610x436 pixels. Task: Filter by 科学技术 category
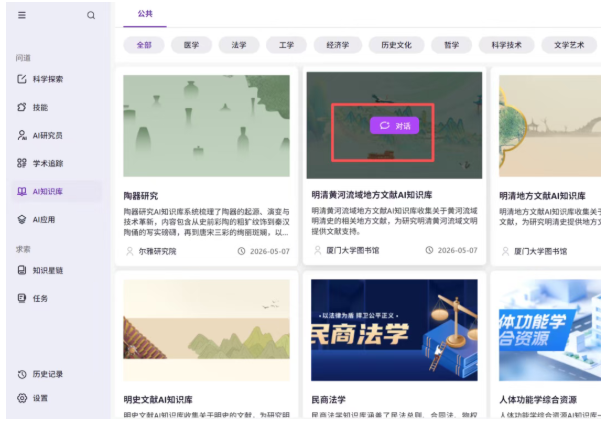click(507, 45)
